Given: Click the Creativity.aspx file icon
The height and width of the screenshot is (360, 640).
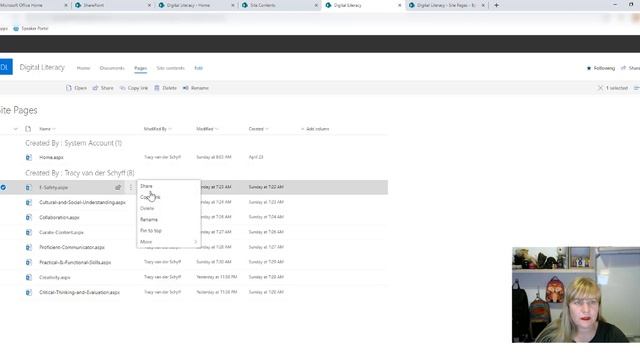Looking at the screenshot, I should (29, 277).
